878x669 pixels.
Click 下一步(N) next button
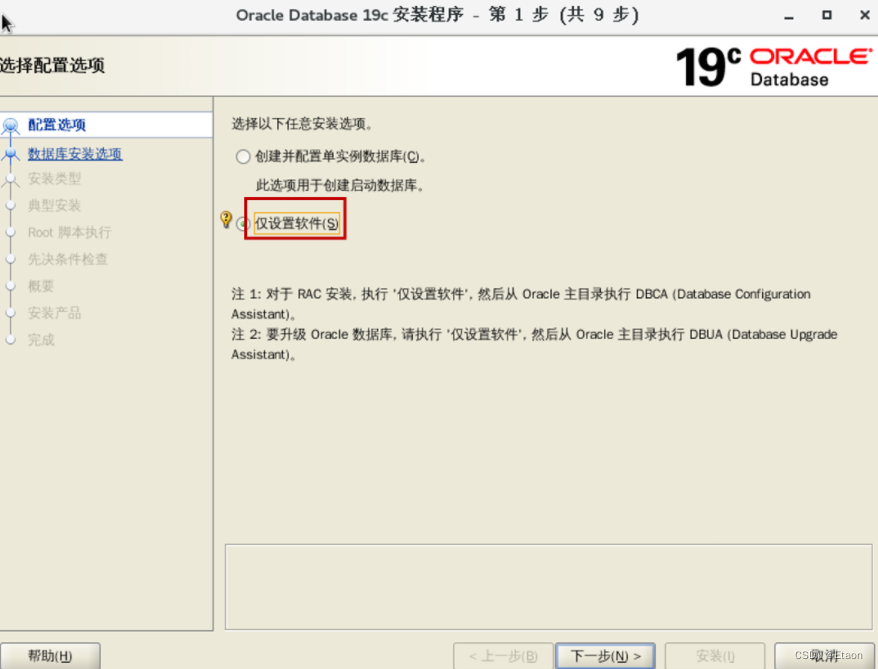pyautogui.click(x=605, y=656)
